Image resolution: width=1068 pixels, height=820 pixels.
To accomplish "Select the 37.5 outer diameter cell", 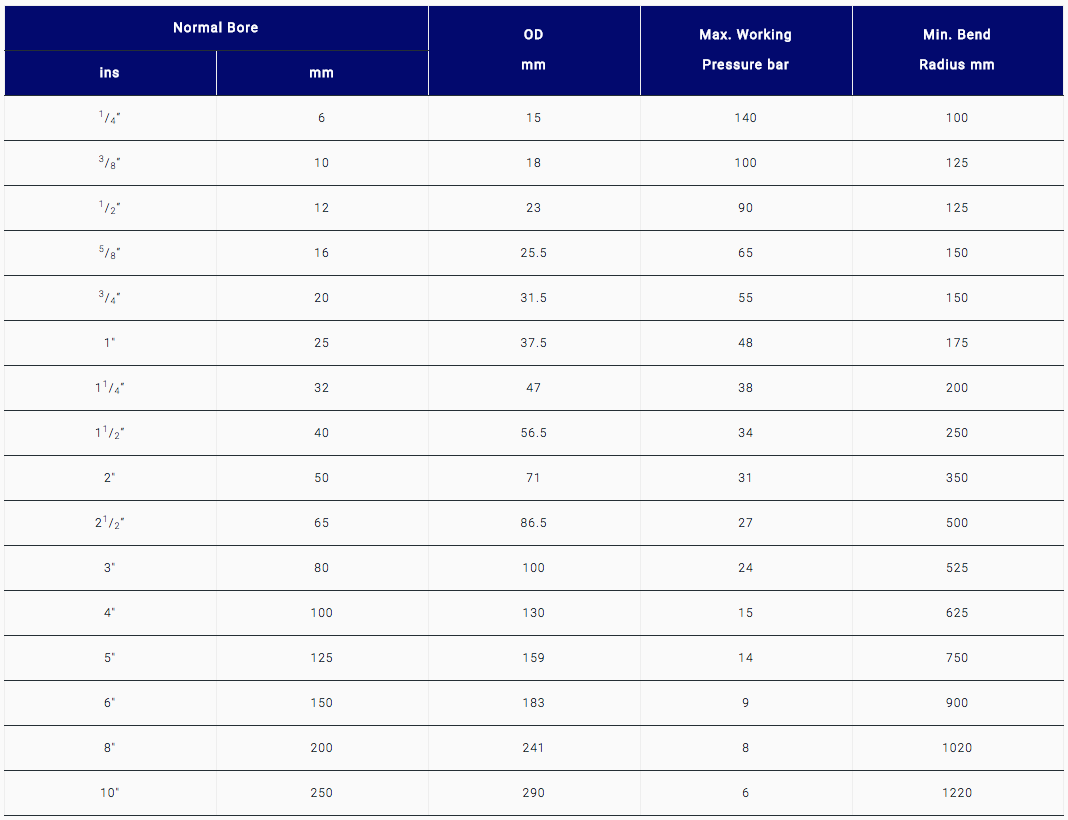I will point(534,343).
